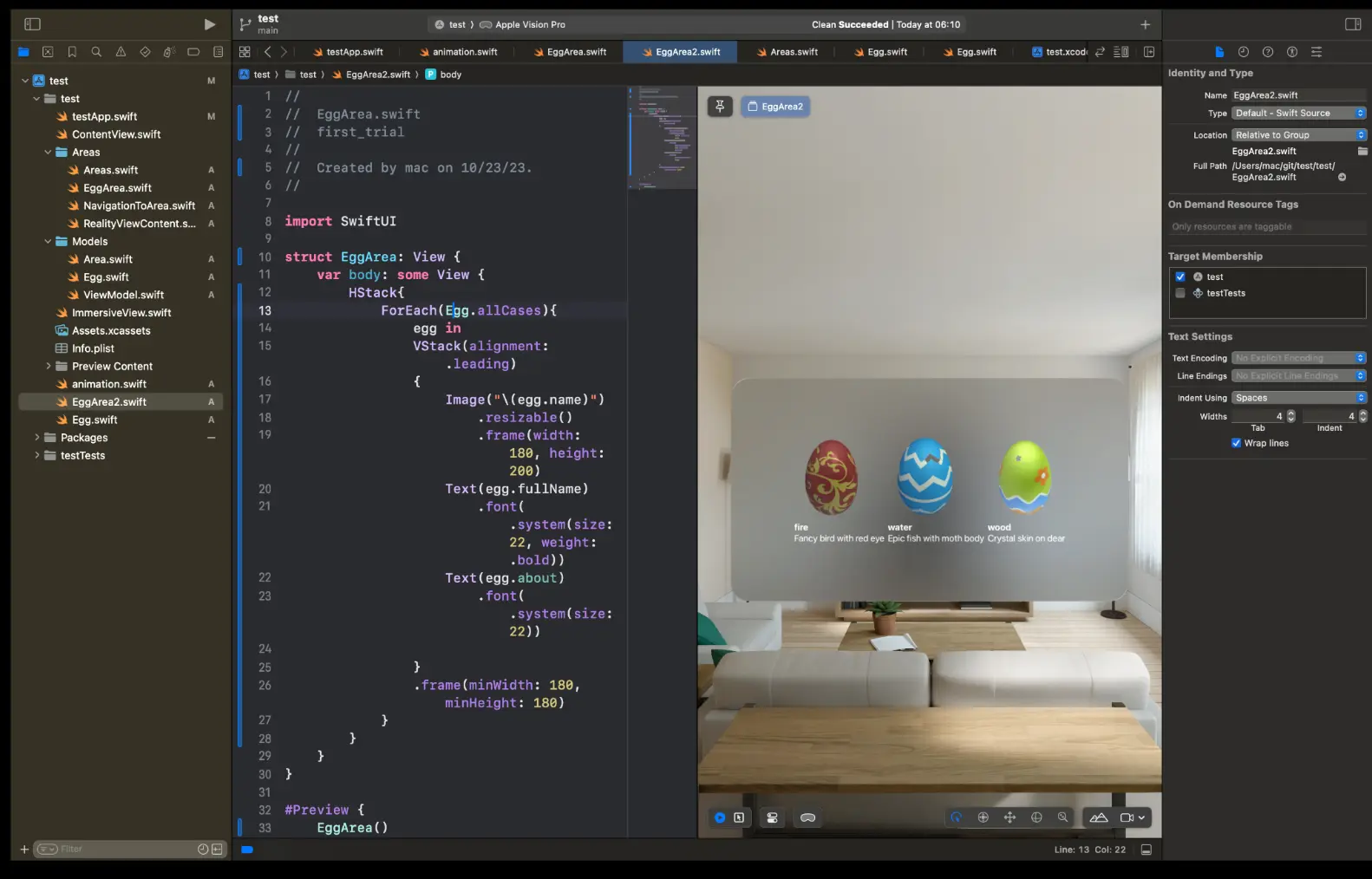Uncheck test target membership
The width and height of the screenshot is (1372, 879).
1180,277
